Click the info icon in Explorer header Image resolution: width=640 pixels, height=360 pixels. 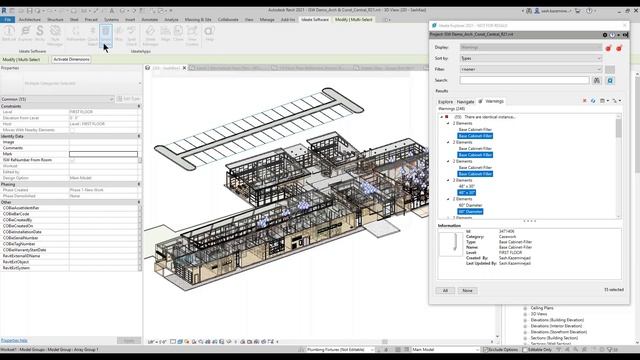[x=612, y=35]
